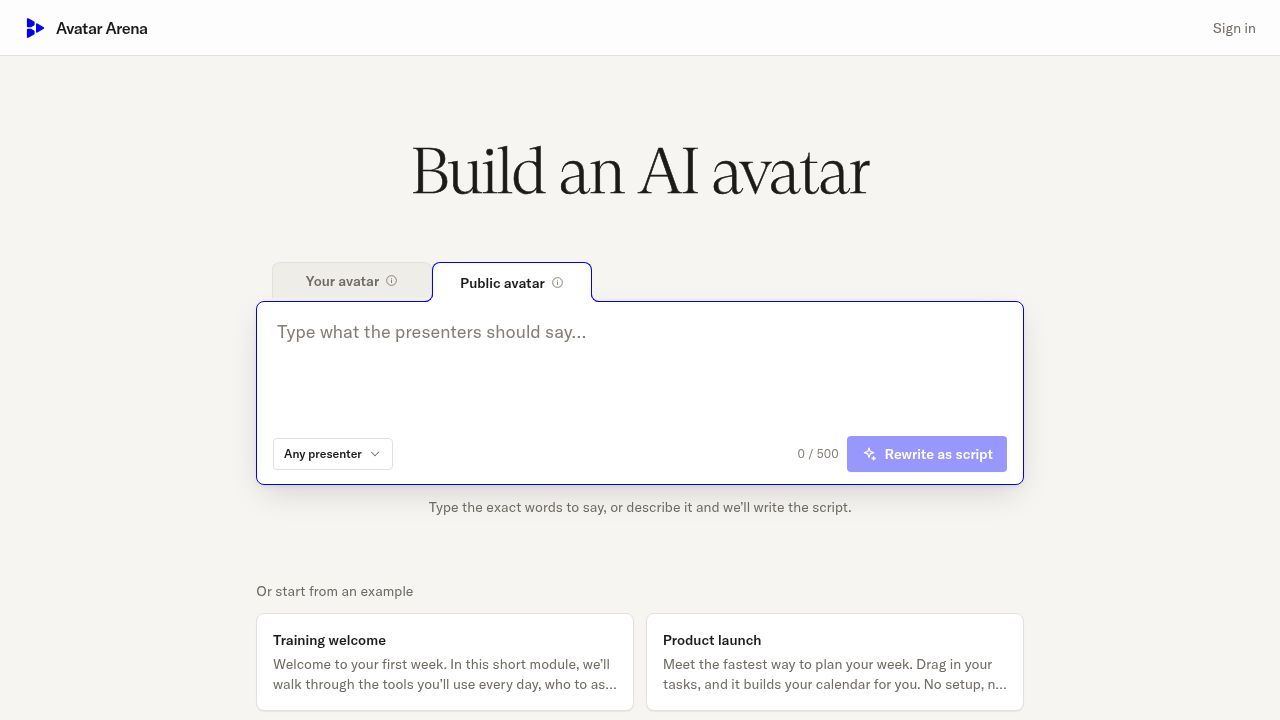This screenshot has width=1280, height=720.
Task: Click the Product launch card description text
Action: 835,674
